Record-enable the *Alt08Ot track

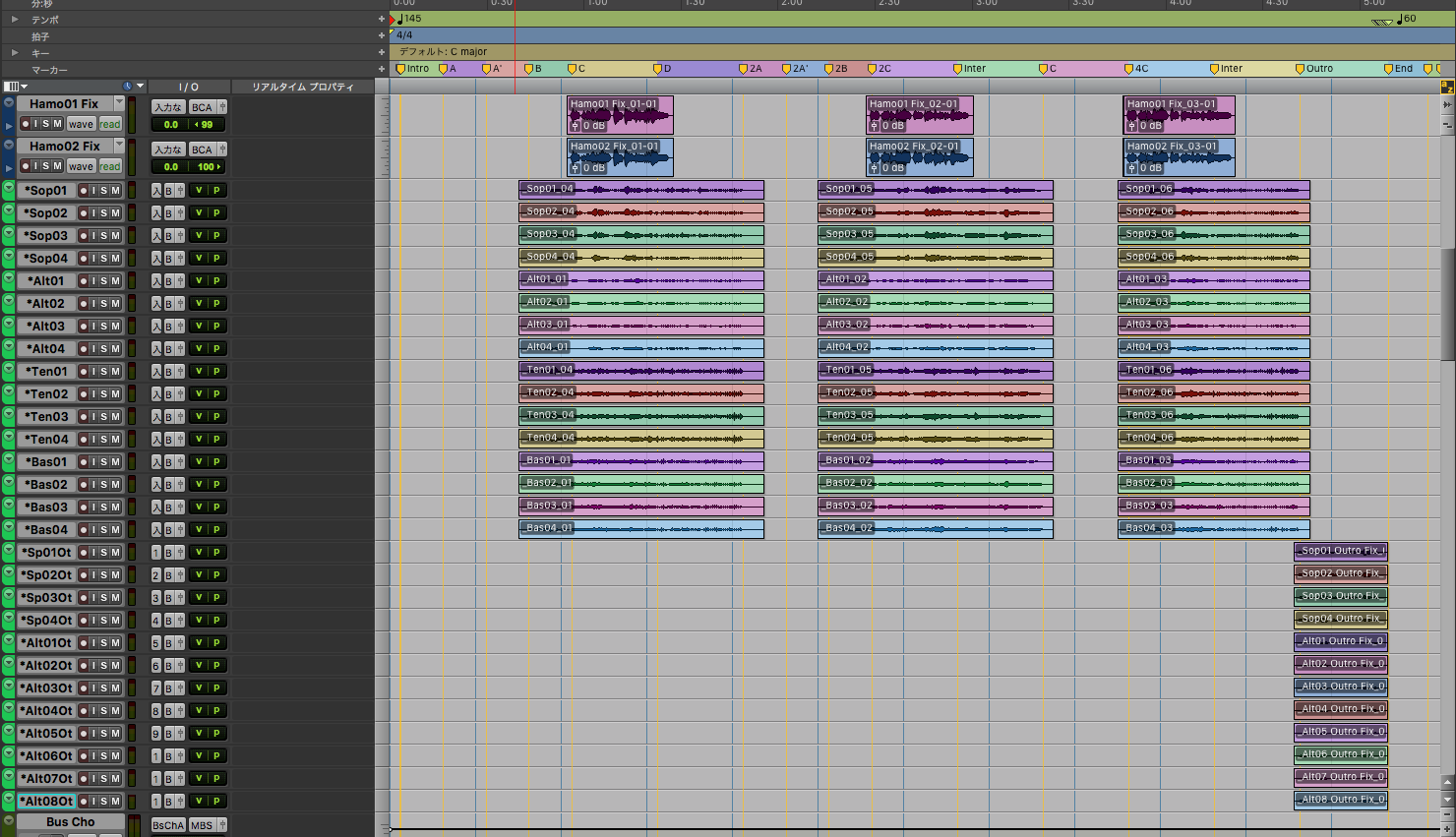click(x=84, y=802)
